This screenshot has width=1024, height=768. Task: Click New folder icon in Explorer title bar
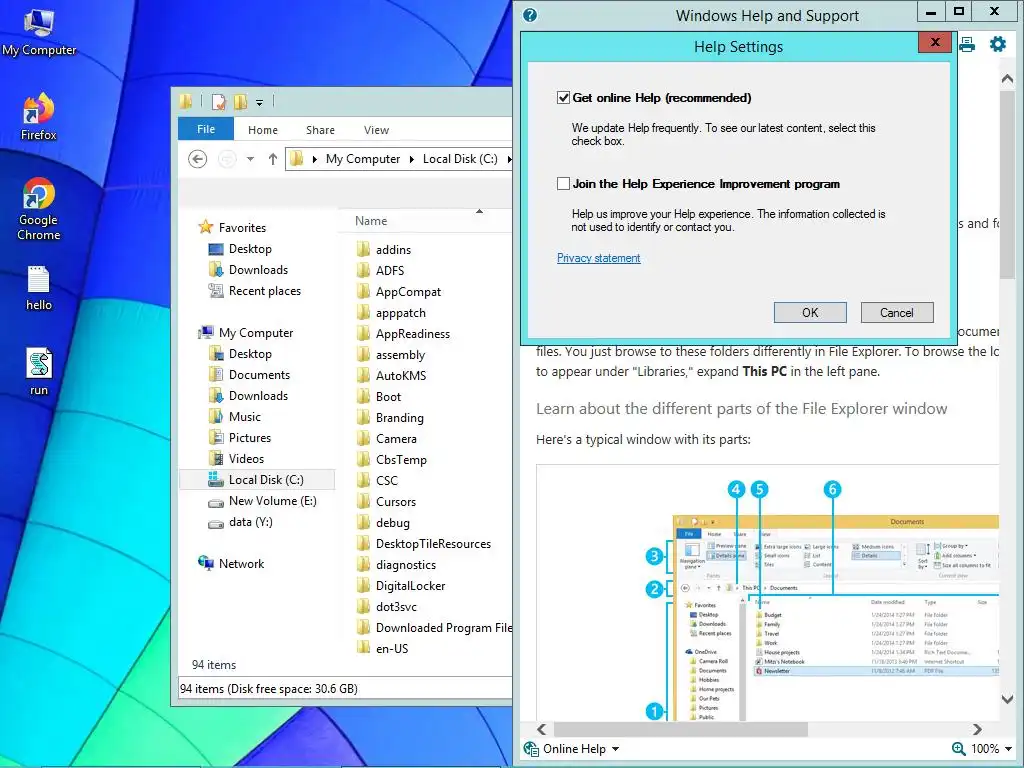click(x=240, y=102)
